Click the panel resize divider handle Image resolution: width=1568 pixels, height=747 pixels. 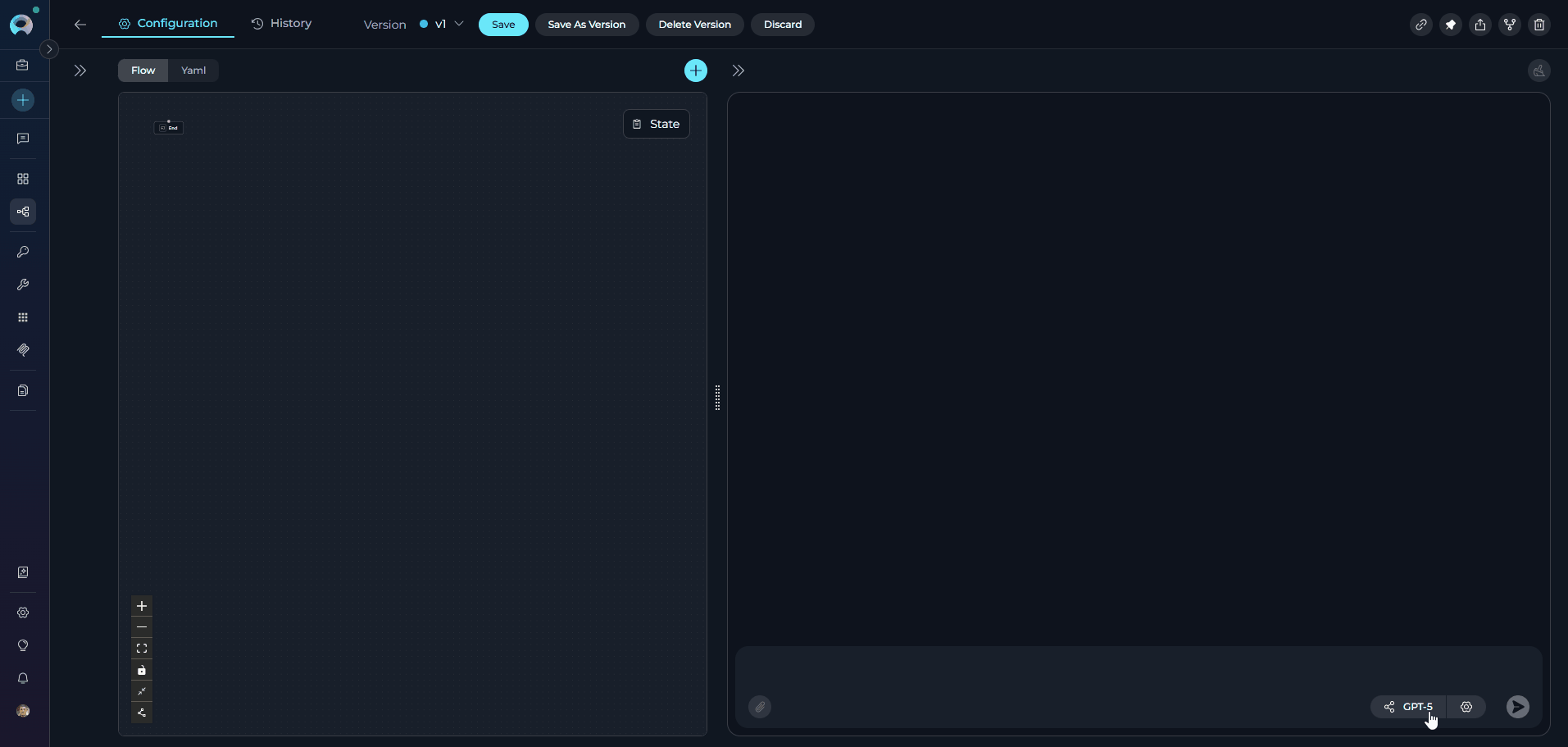717,398
